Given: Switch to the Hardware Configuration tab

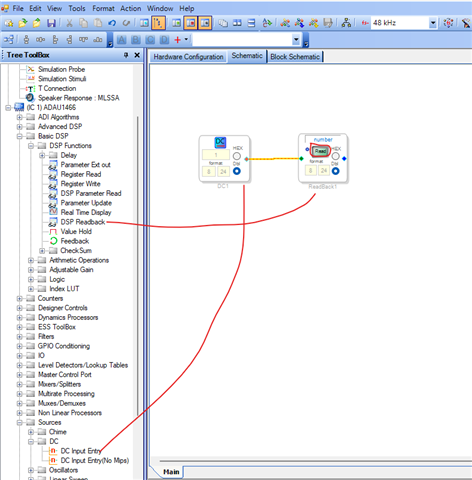Looking at the screenshot, I should tap(188, 57).
